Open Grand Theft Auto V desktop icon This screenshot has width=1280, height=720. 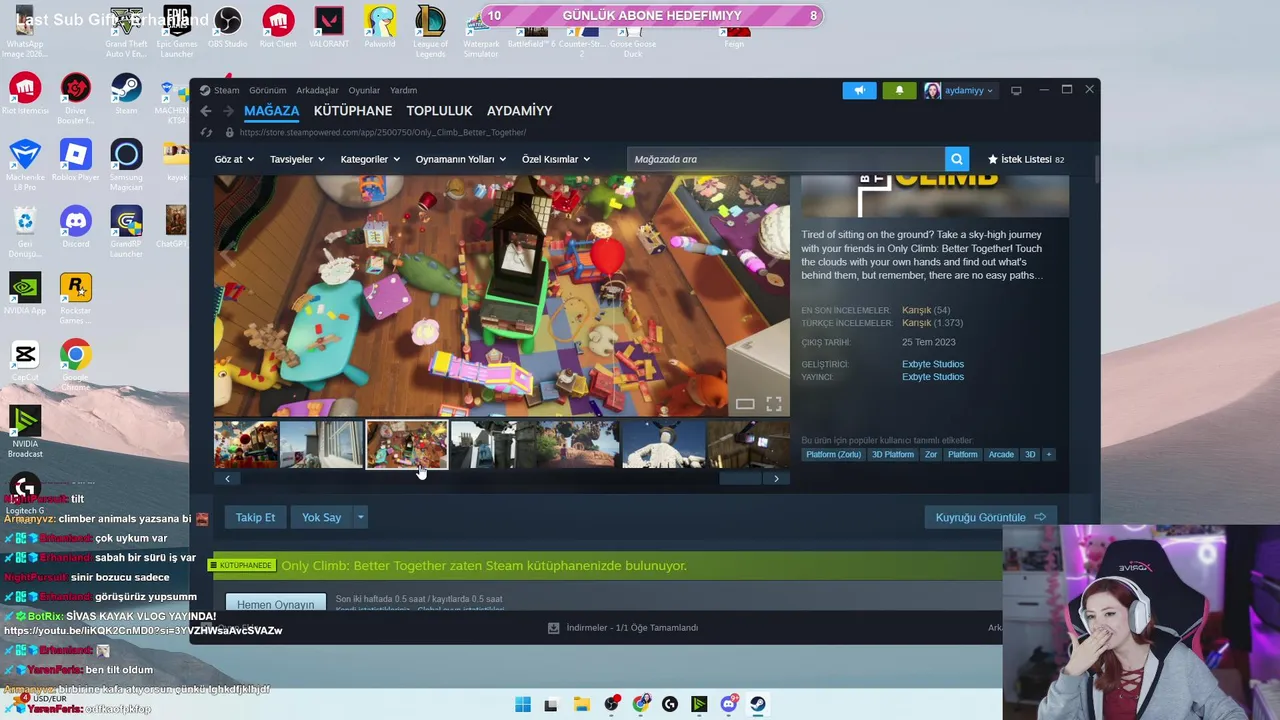point(126,30)
